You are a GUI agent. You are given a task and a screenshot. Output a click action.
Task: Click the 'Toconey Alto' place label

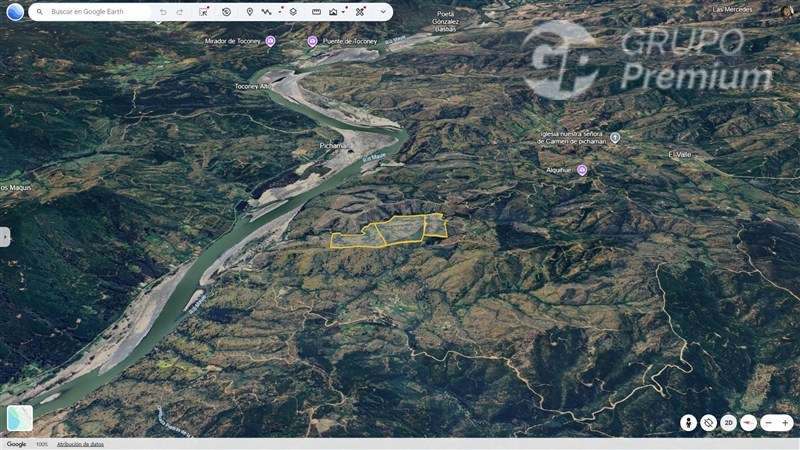[x=253, y=87]
